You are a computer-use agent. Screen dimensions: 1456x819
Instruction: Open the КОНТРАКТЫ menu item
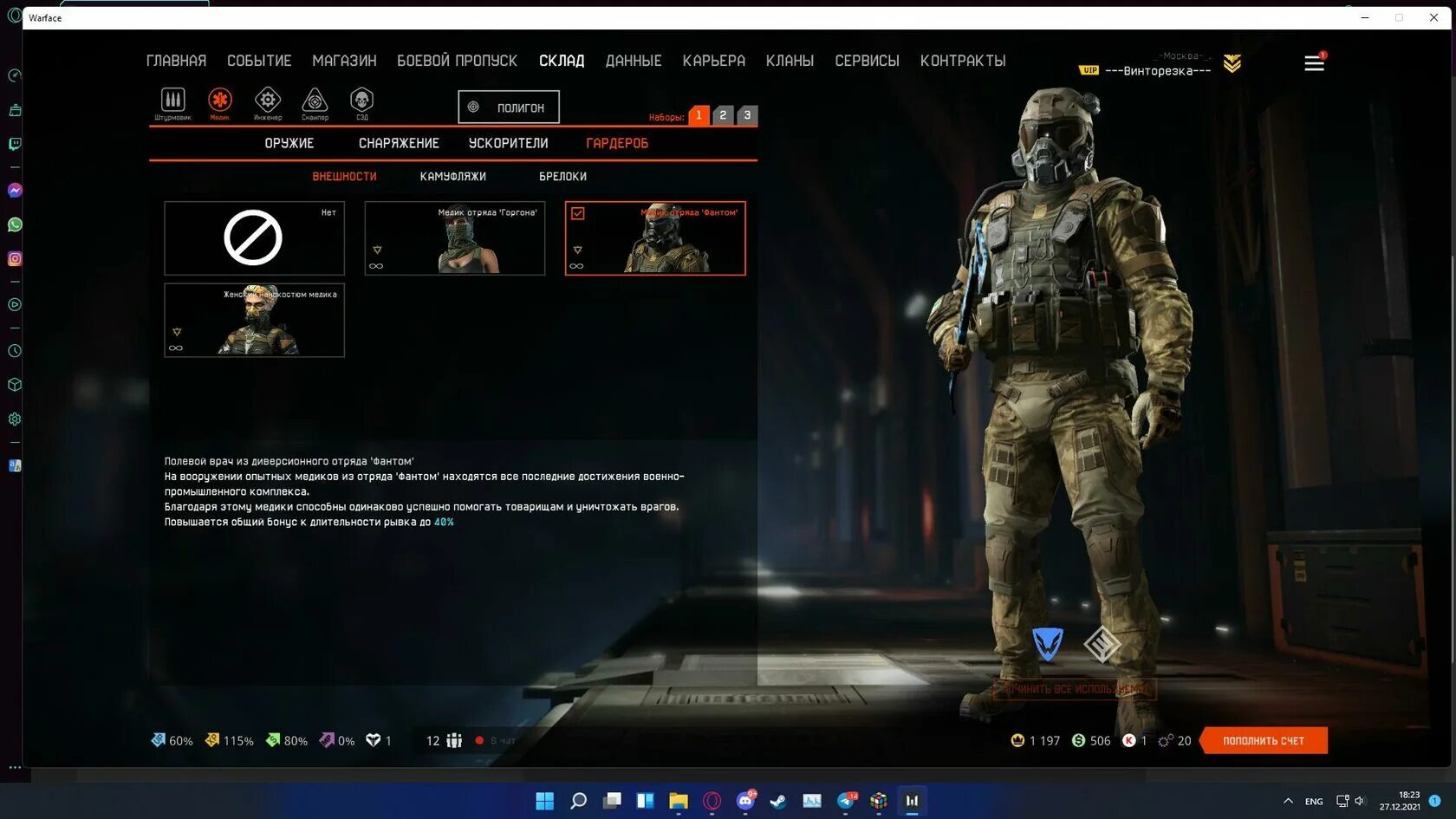click(963, 61)
